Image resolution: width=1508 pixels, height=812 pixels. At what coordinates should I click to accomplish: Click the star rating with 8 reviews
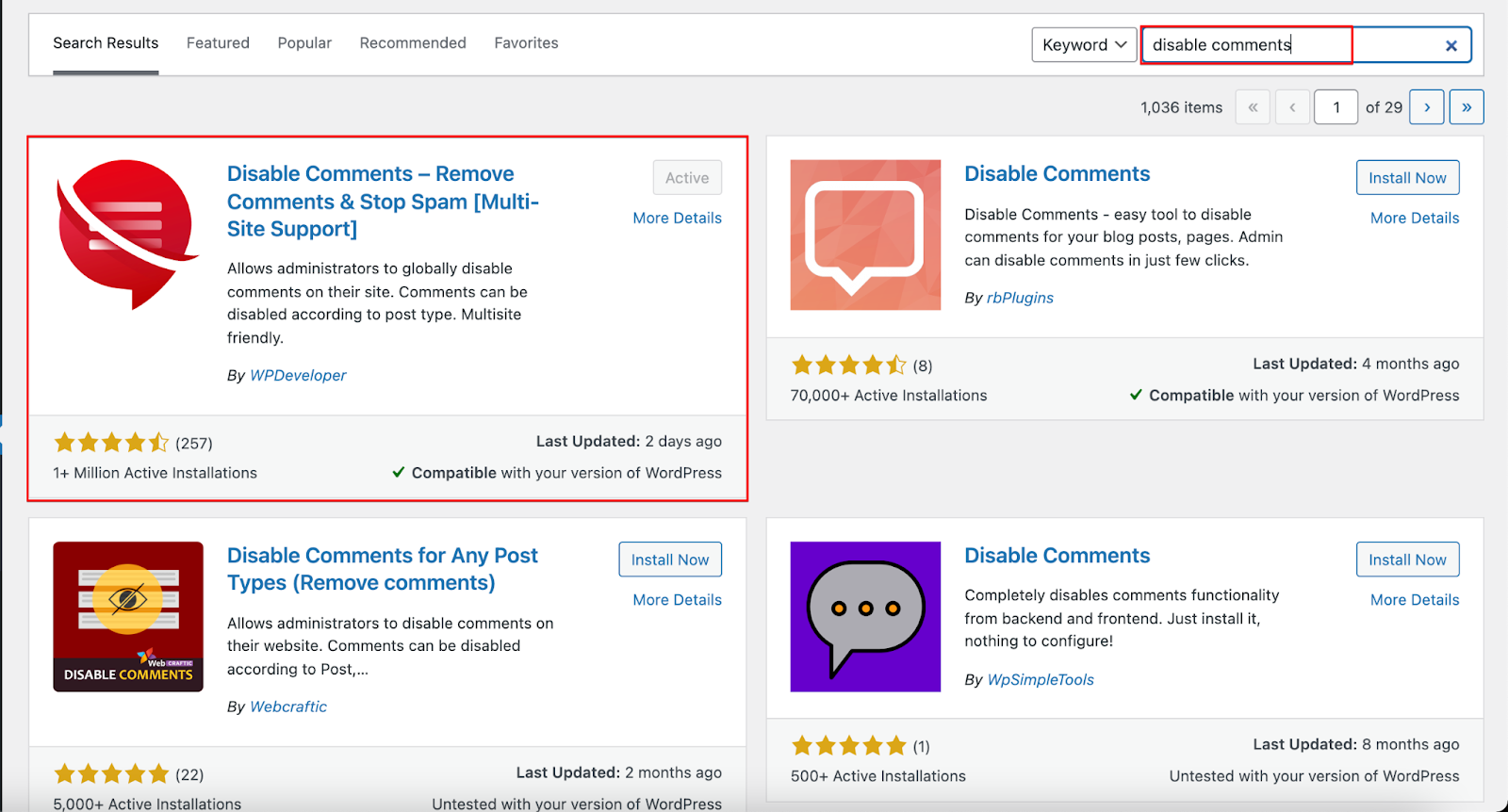[x=848, y=365]
